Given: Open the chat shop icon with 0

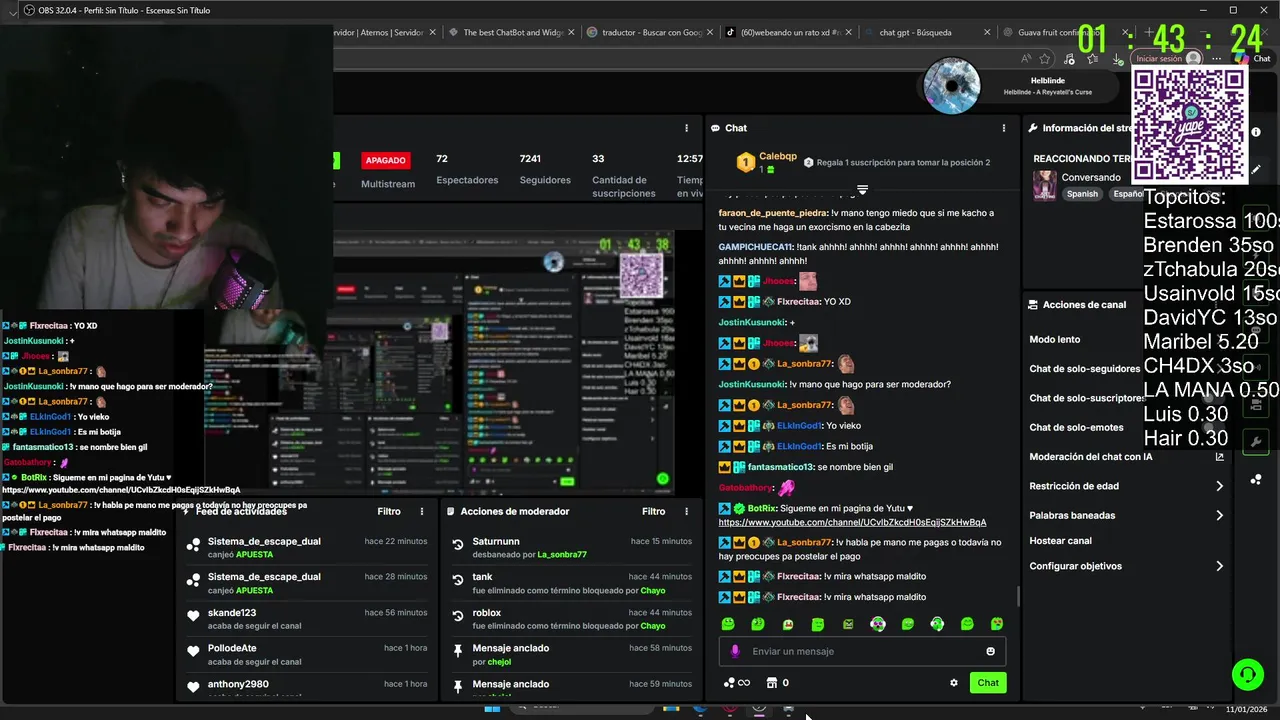Looking at the screenshot, I should click(778, 683).
